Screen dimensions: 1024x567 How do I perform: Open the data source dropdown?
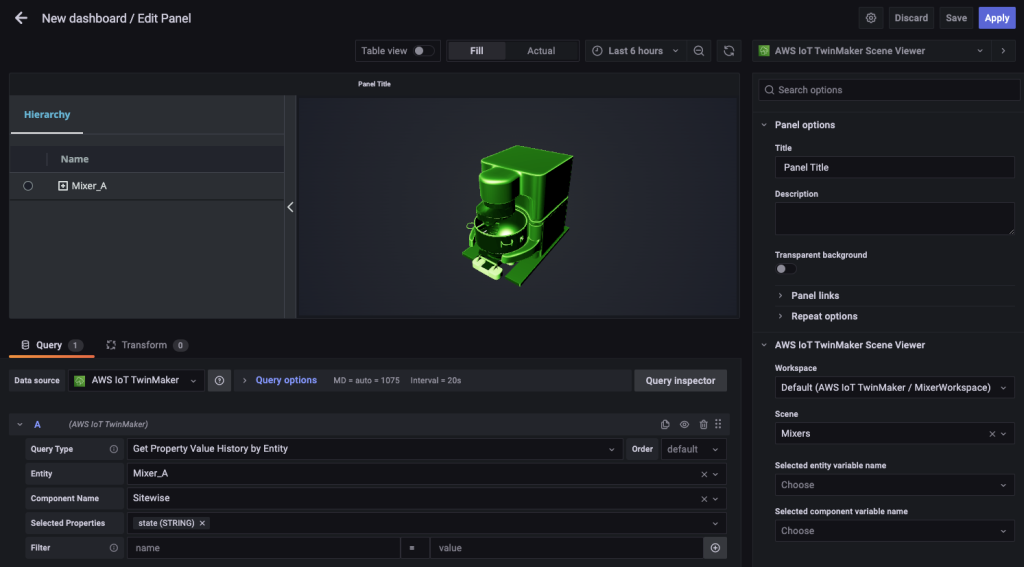136,381
